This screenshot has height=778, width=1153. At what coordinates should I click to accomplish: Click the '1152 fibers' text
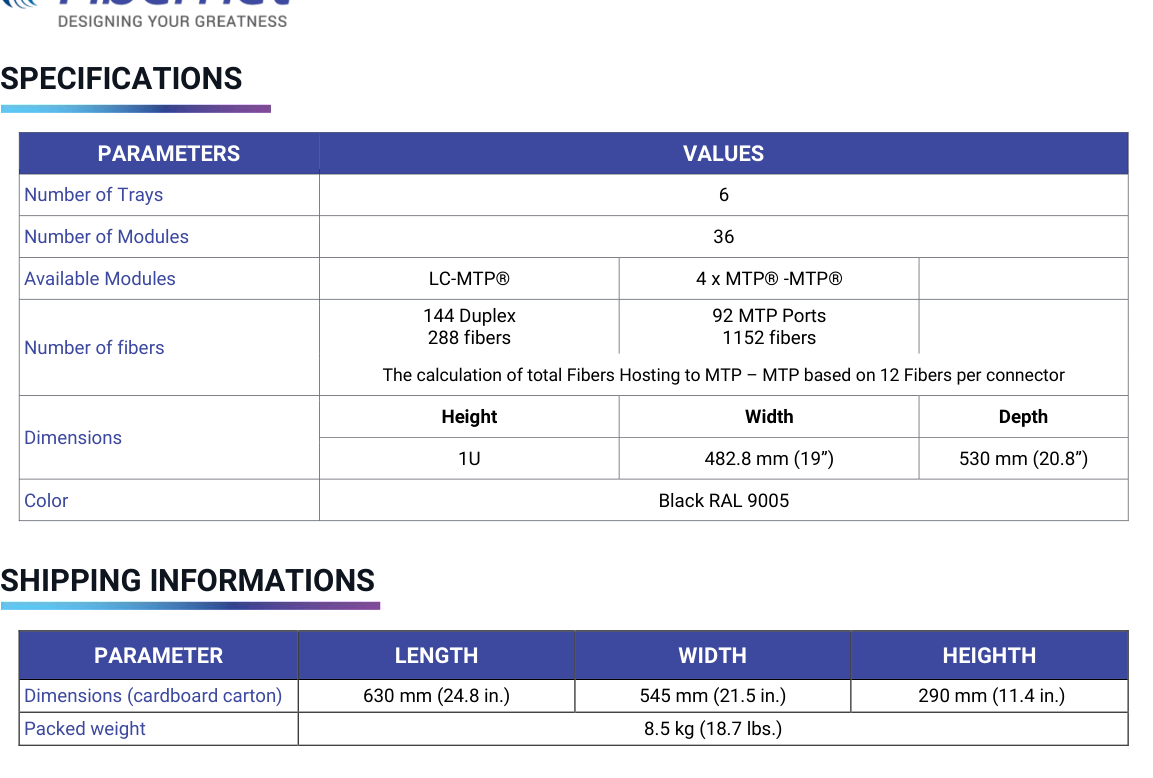[x=769, y=338]
